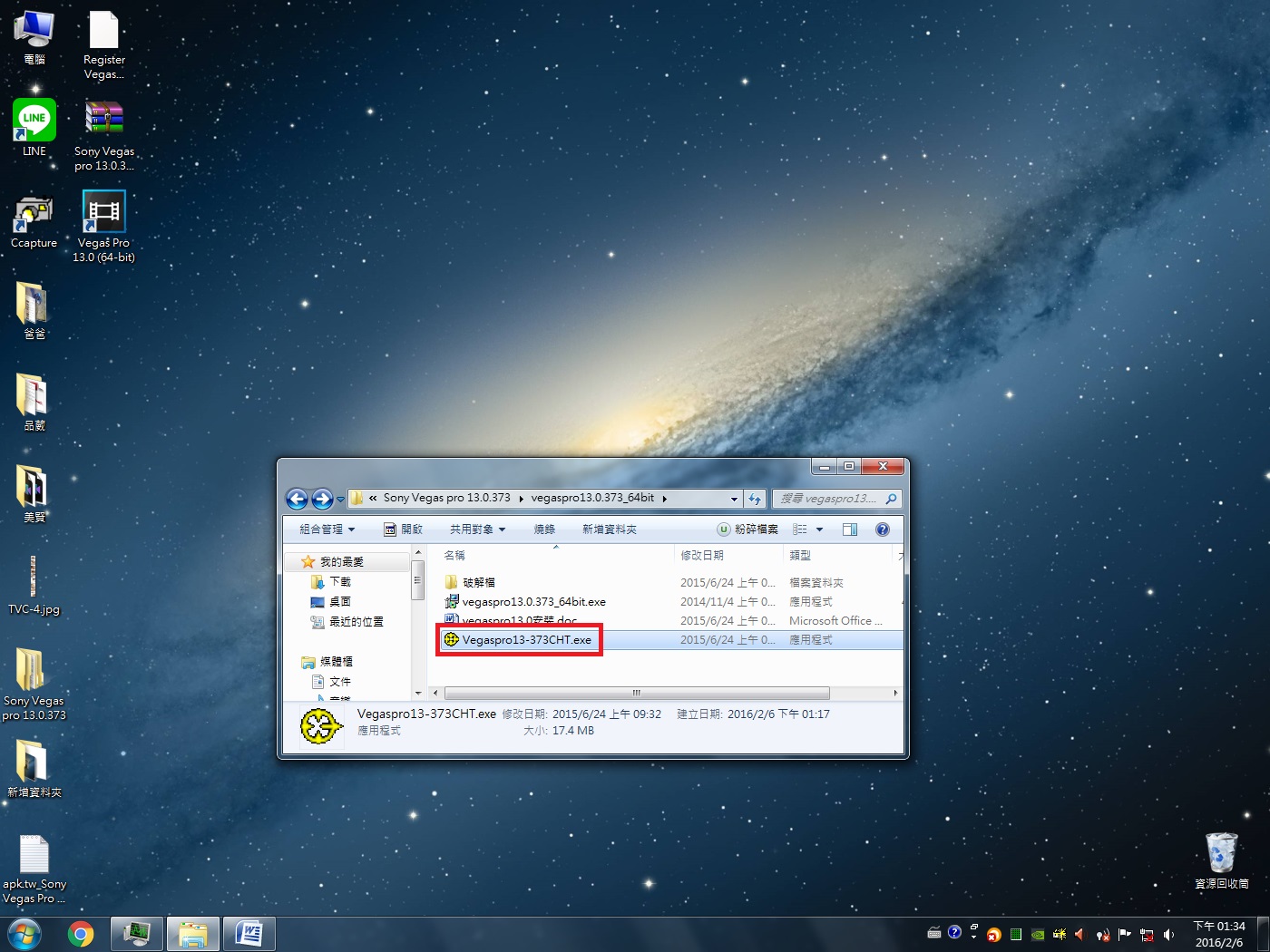This screenshot has width=1270, height=952.
Task: Click the navigation pane vertical scrollbar thumb
Action: point(417,580)
